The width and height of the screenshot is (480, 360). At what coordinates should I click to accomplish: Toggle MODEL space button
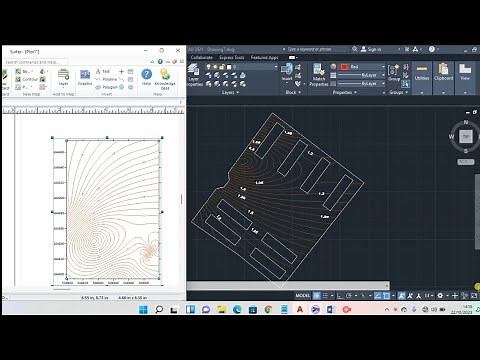(303, 296)
